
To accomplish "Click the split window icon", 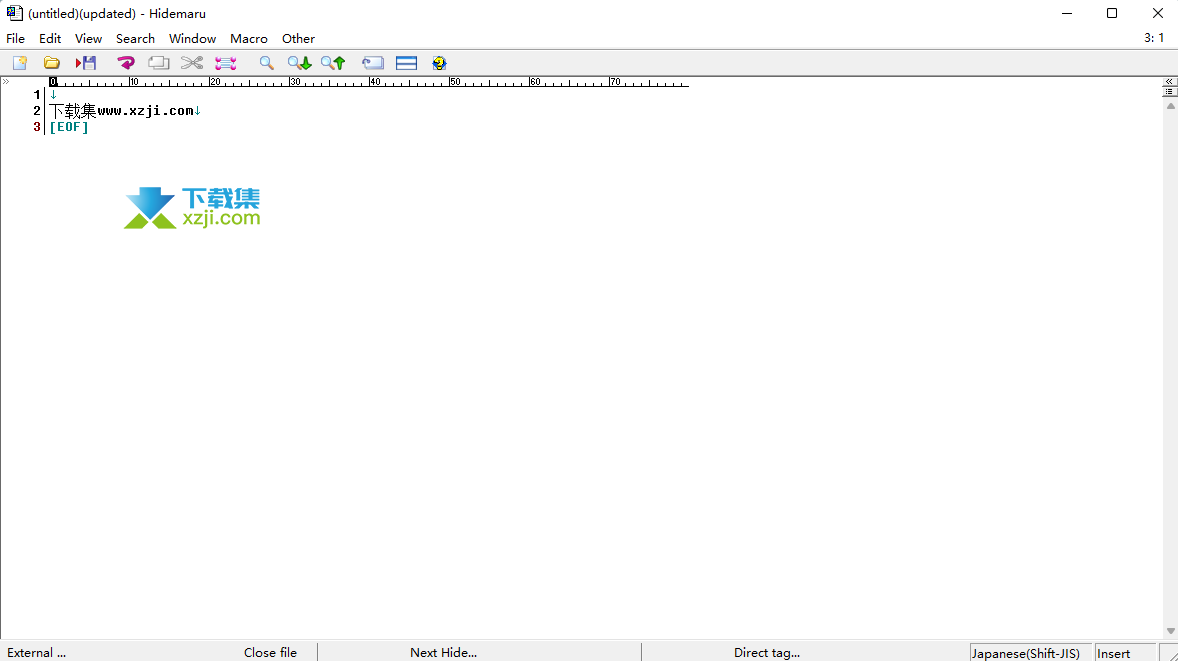I will (x=406, y=63).
